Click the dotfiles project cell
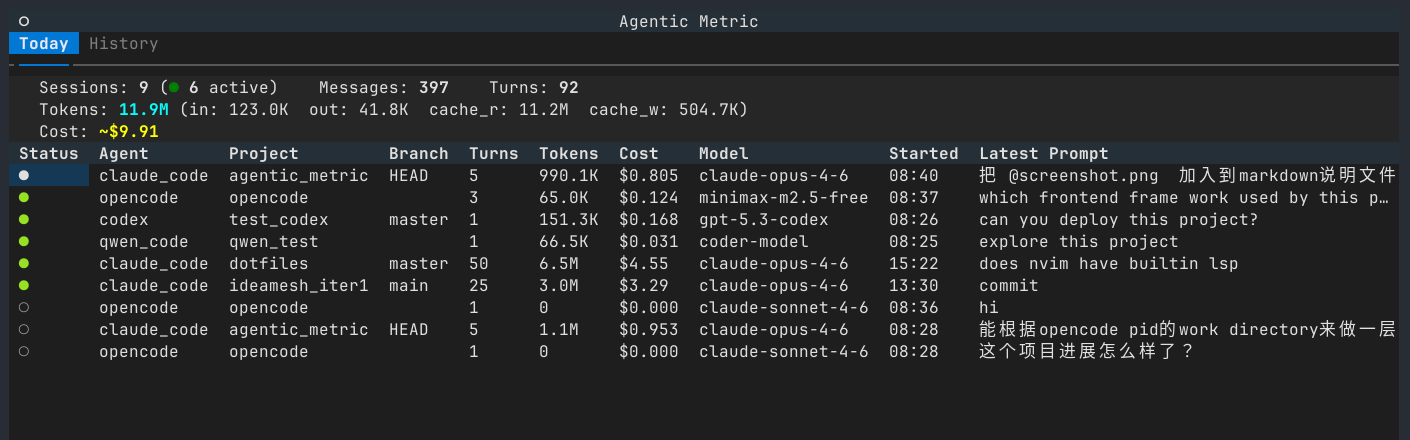The image size is (1410, 440). pyautogui.click(x=269, y=263)
